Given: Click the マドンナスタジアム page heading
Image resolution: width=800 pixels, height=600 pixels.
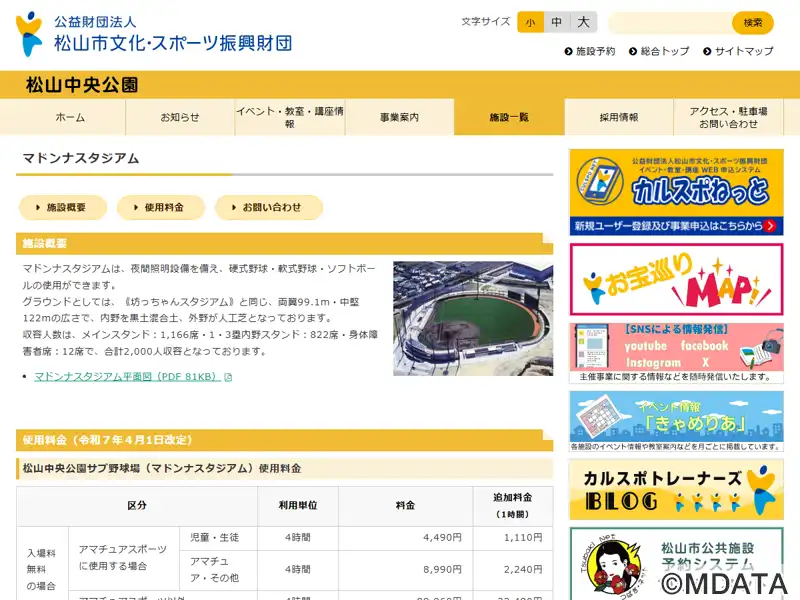Looking at the screenshot, I should click(81, 158).
